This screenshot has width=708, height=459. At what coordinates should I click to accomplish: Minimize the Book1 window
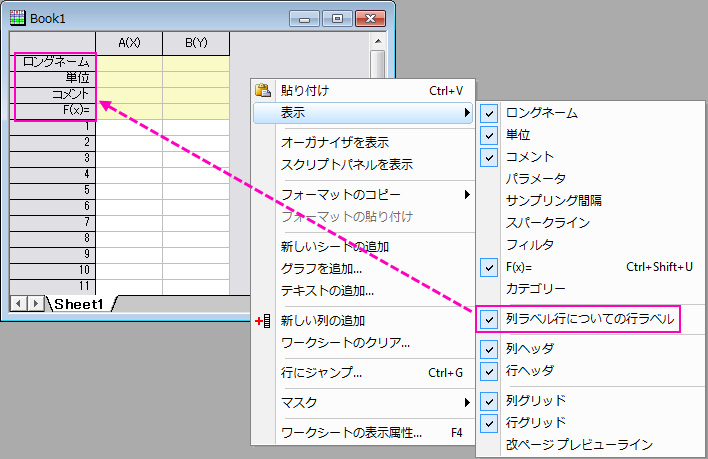pyautogui.click(x=304, y=19)
